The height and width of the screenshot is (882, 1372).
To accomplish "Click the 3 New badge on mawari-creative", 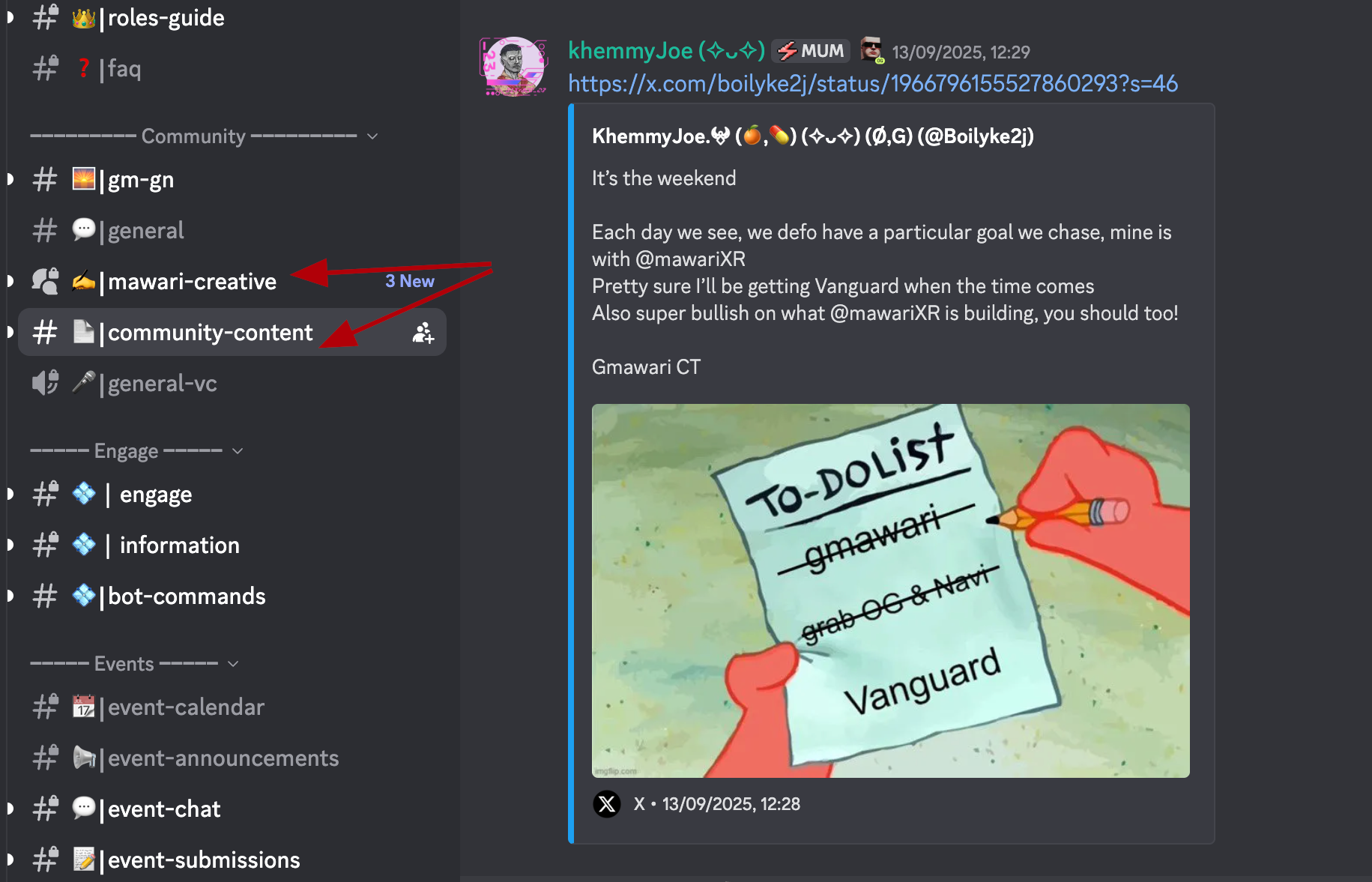I will (x=410, y=281).
